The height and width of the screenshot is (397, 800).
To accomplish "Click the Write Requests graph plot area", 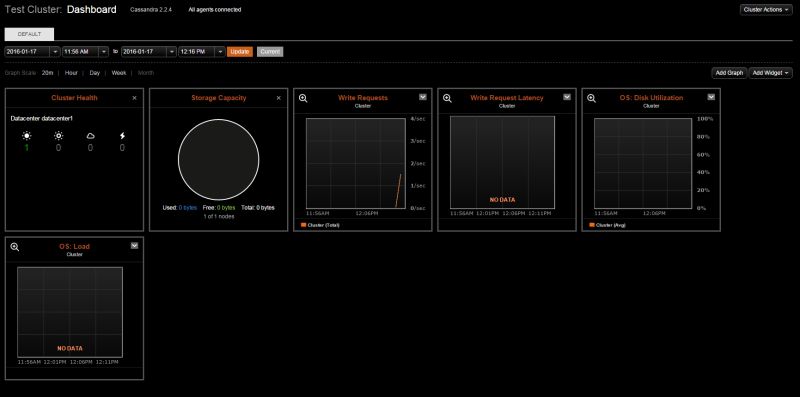I will click(x=356, y=163).
